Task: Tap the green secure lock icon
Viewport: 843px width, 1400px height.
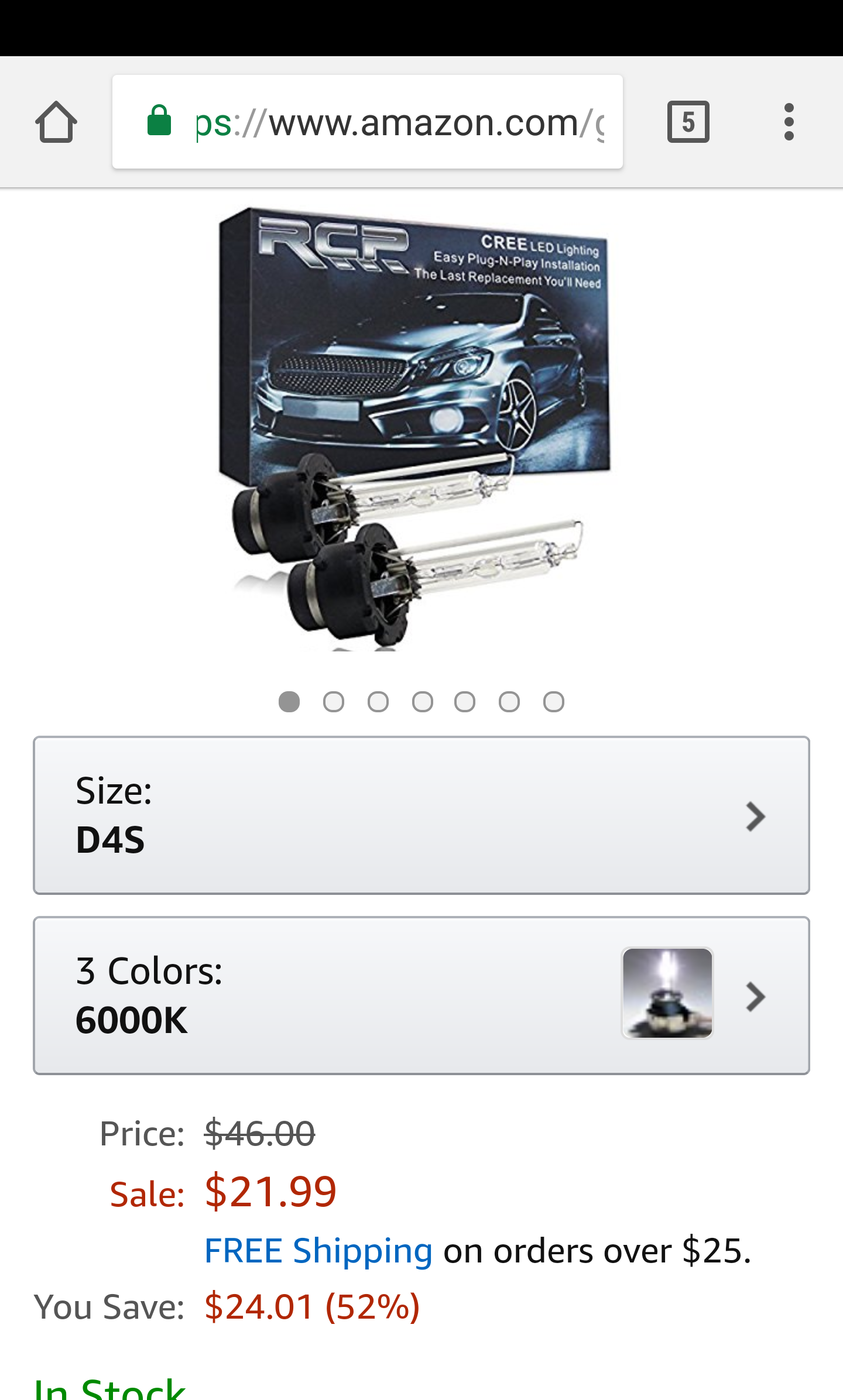Action: [159, 121]
